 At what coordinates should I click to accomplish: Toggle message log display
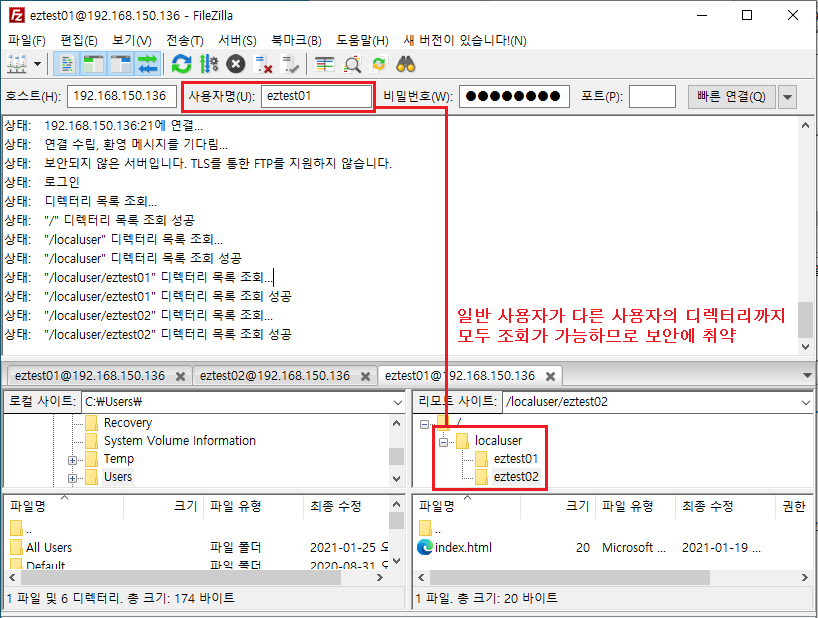click(x=67, y=64)
